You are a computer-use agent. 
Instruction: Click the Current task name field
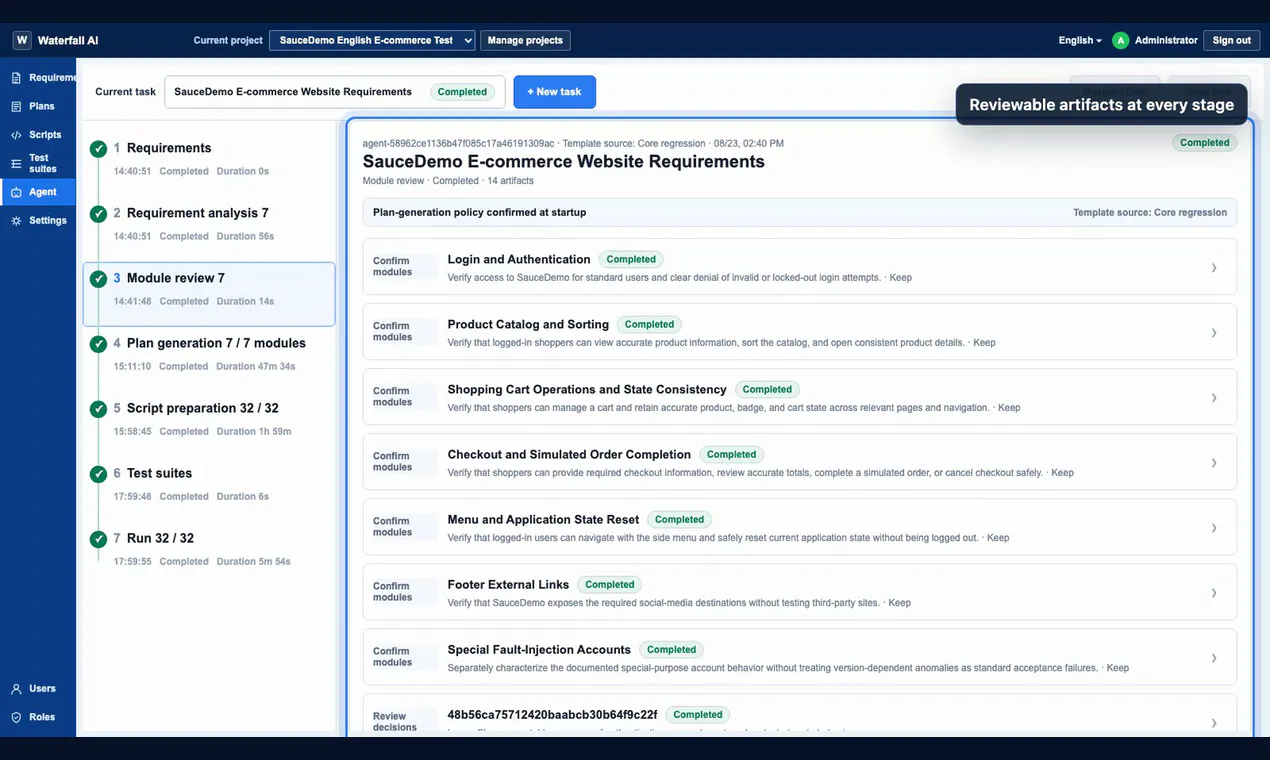pos(335,92)
